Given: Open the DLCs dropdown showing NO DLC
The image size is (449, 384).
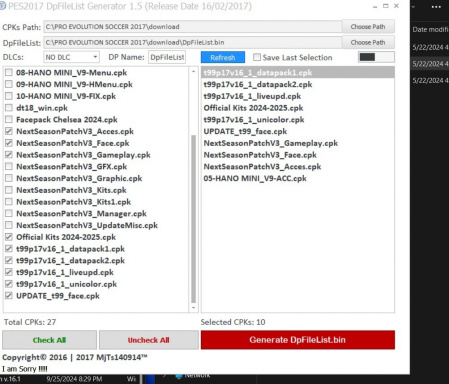Looking at the screenshot, I should point(71,57).
